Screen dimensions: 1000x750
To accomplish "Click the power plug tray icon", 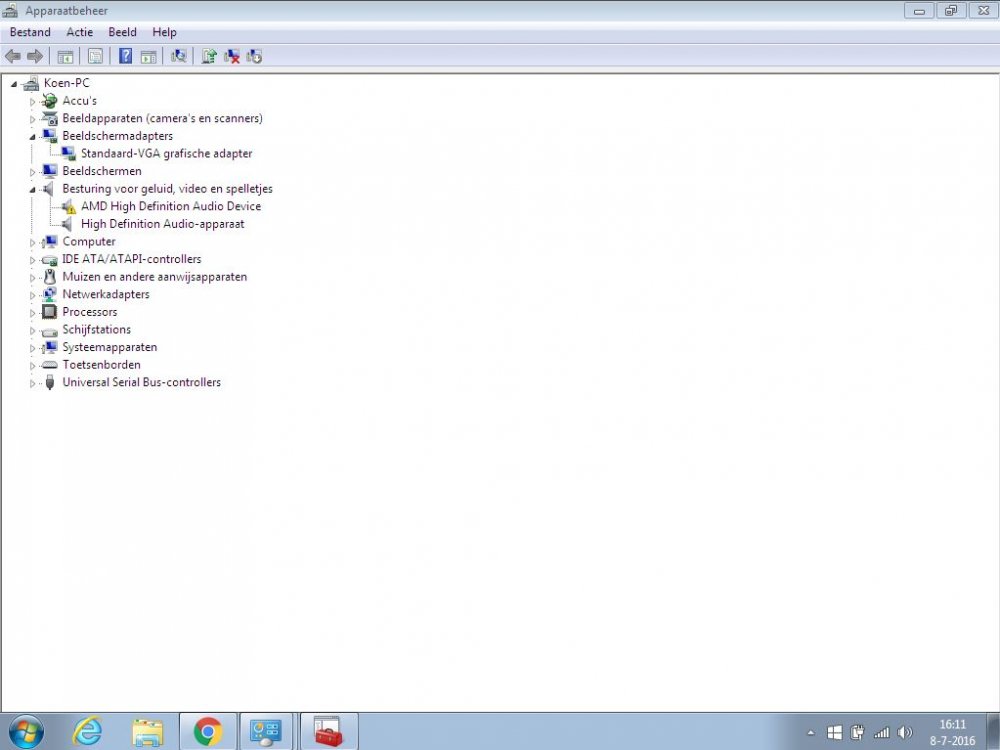I will [858, 733].
